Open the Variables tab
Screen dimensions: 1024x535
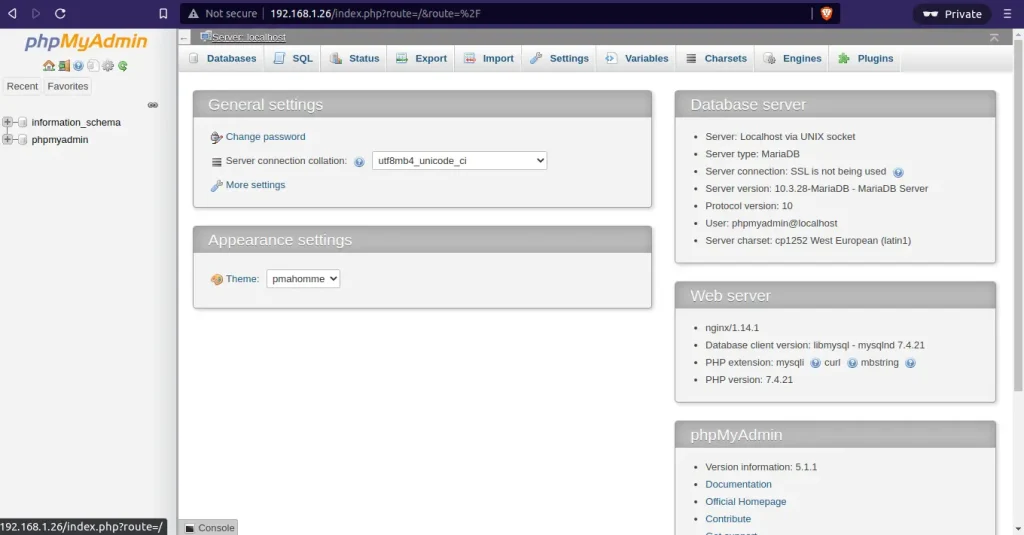637,58
